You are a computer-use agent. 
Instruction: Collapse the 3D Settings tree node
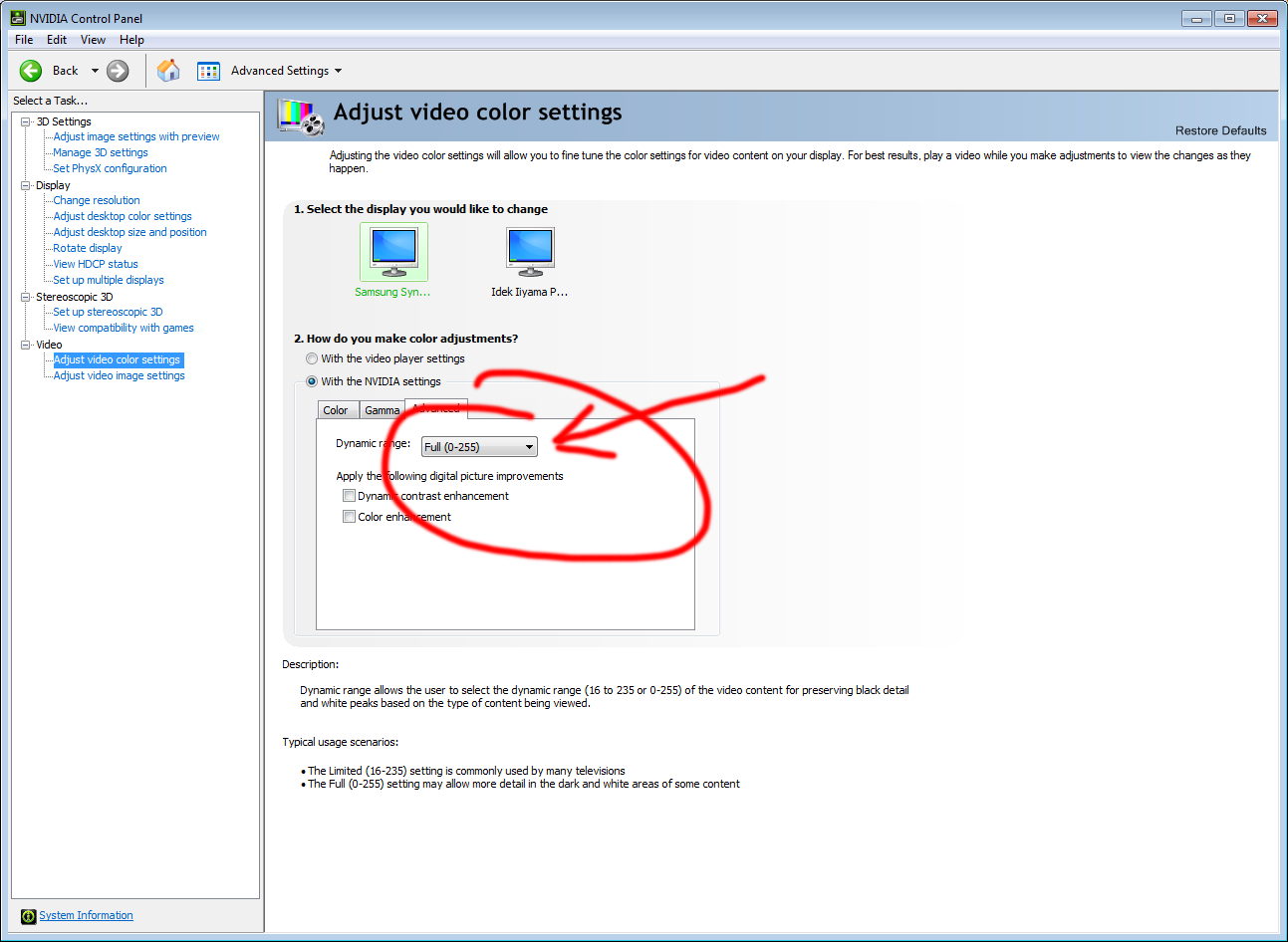(x=26, y=121)
